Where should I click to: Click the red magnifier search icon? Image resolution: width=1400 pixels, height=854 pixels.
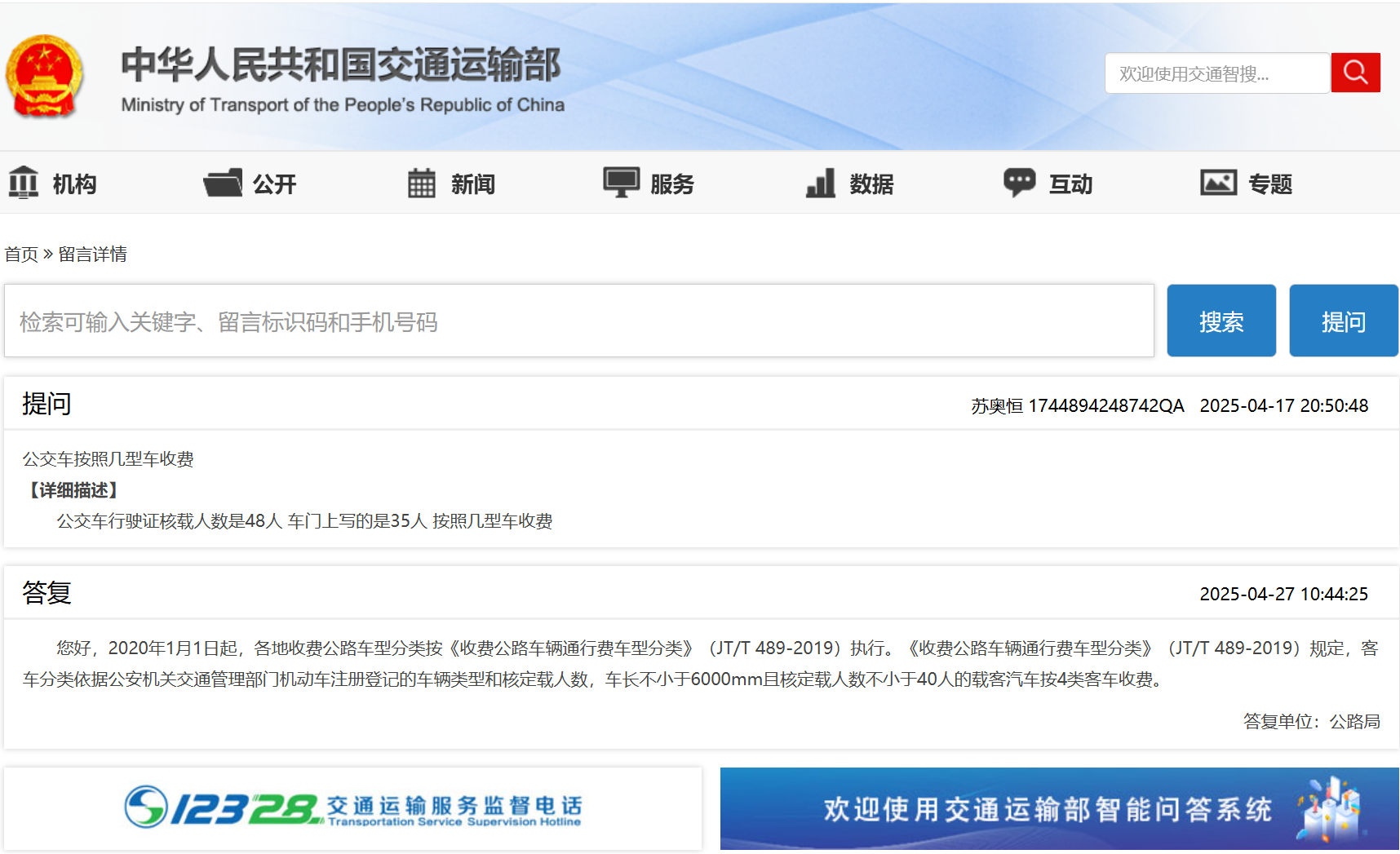point(1355,73)
